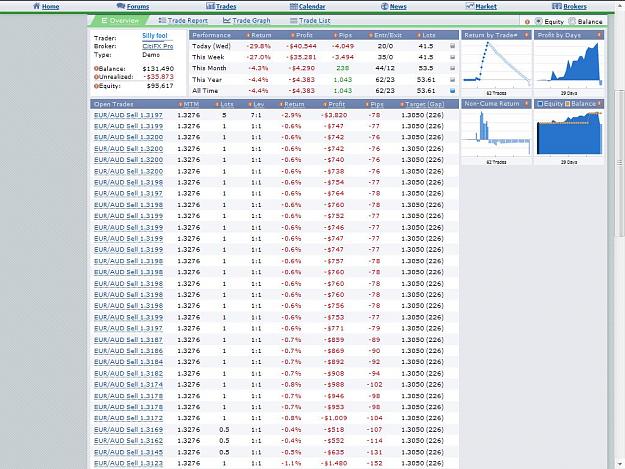This screenshot has height=469, width=625.
Task: Click the -$3,820 profit cell
Action: 334,115
